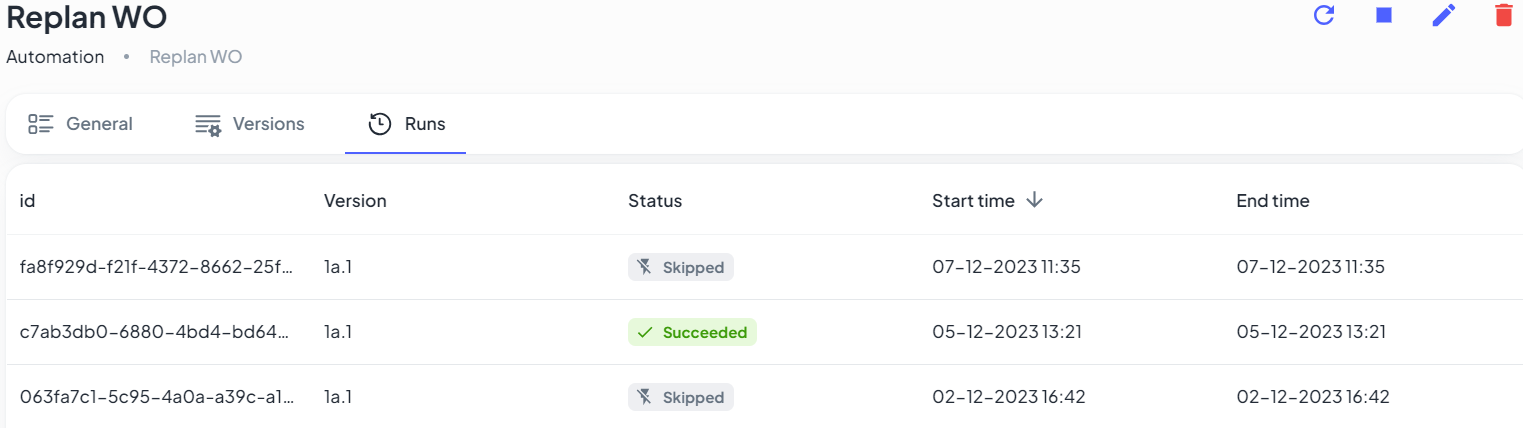This screenshot has height=428, width=1523.
Task: Click the Replan WO breadcrumb item
Action: [x=196, y=57]
